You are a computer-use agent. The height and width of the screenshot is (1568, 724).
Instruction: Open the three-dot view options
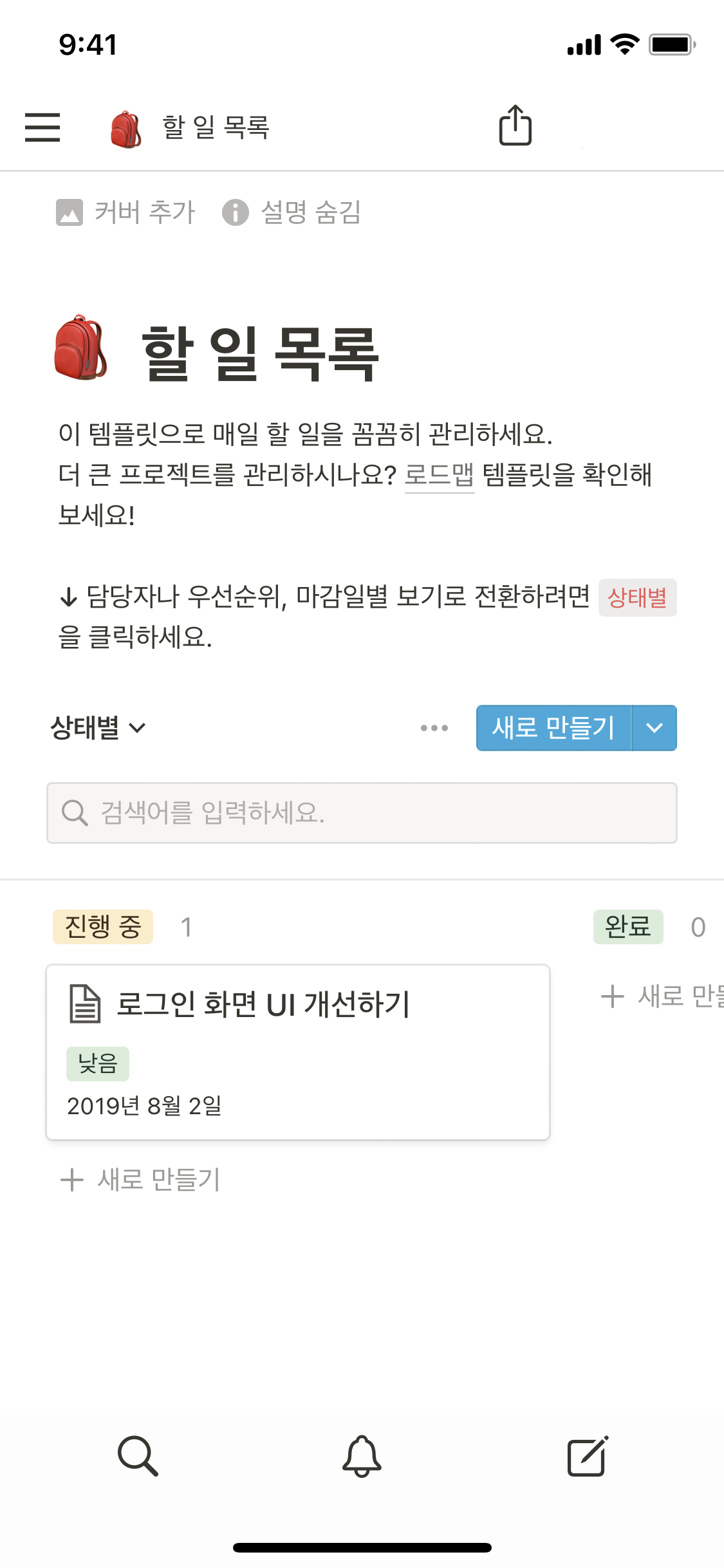pos(434,728)
